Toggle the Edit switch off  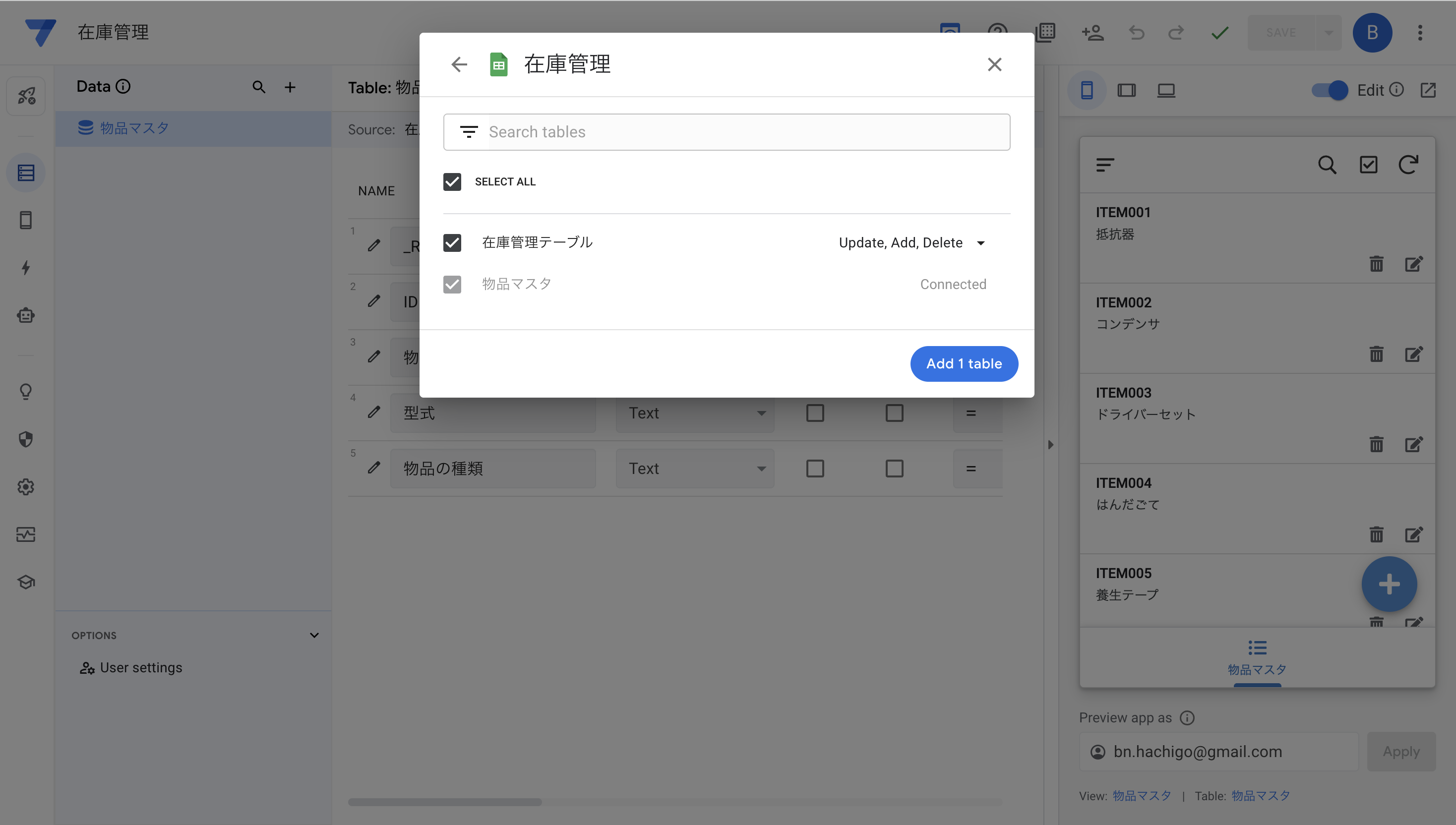1330,90
